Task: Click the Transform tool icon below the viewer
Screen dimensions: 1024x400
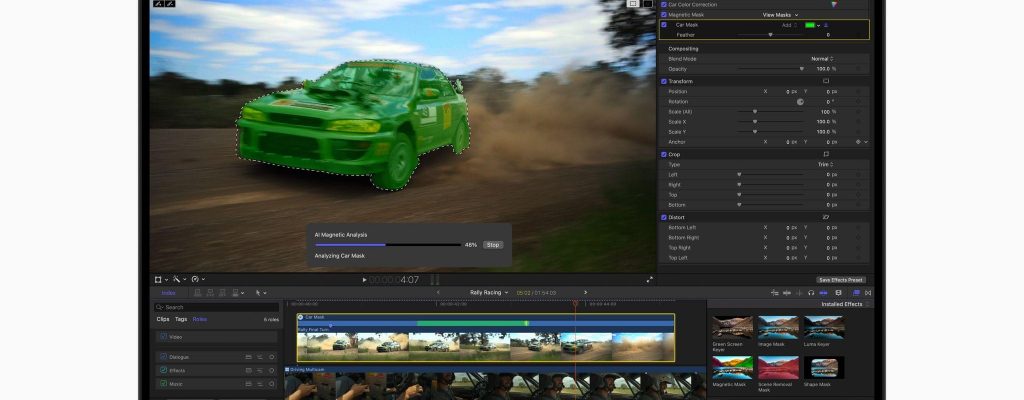Action: [159, 280]
